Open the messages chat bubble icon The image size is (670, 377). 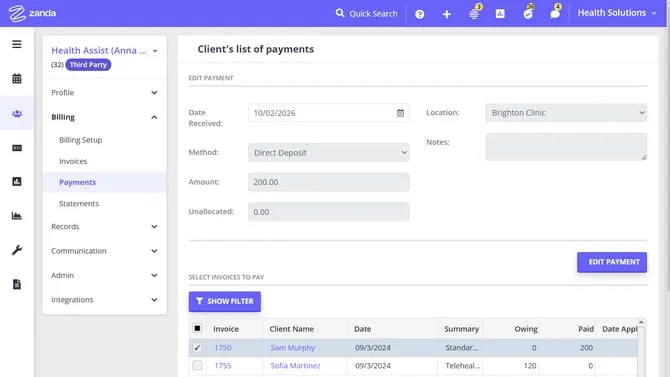[555, 14]
